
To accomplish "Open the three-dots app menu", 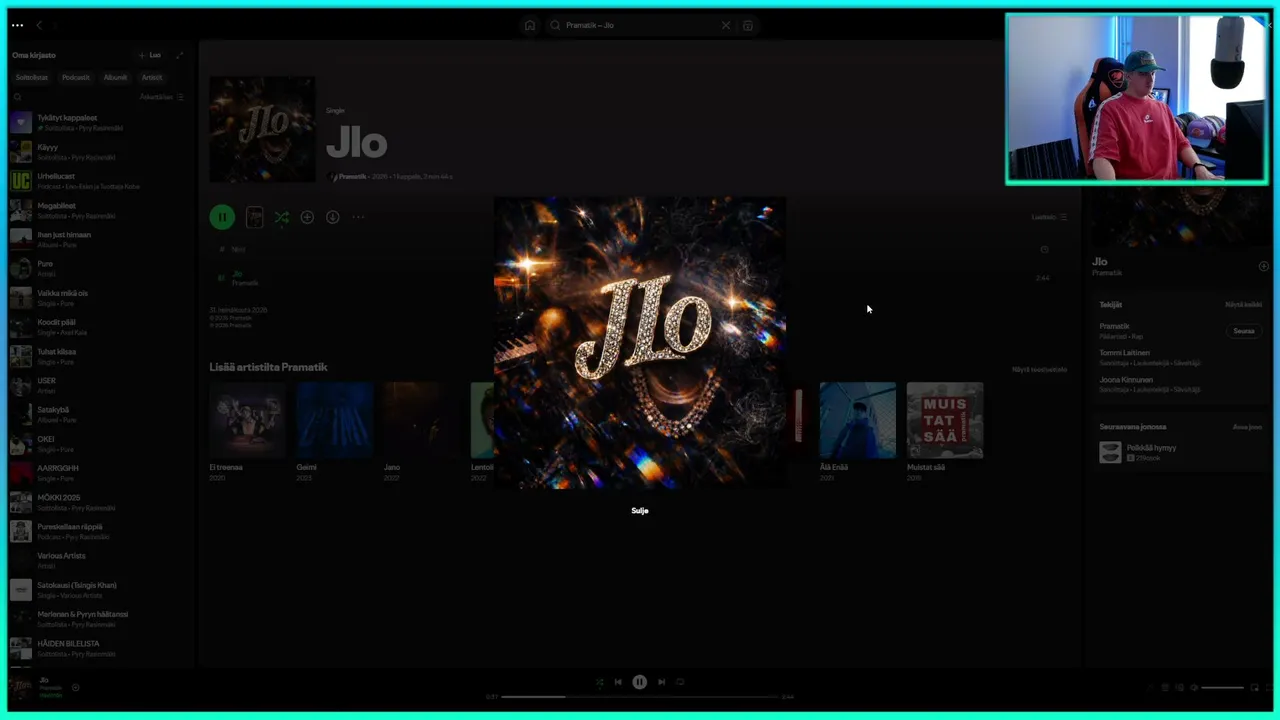I will coord(17,25).
